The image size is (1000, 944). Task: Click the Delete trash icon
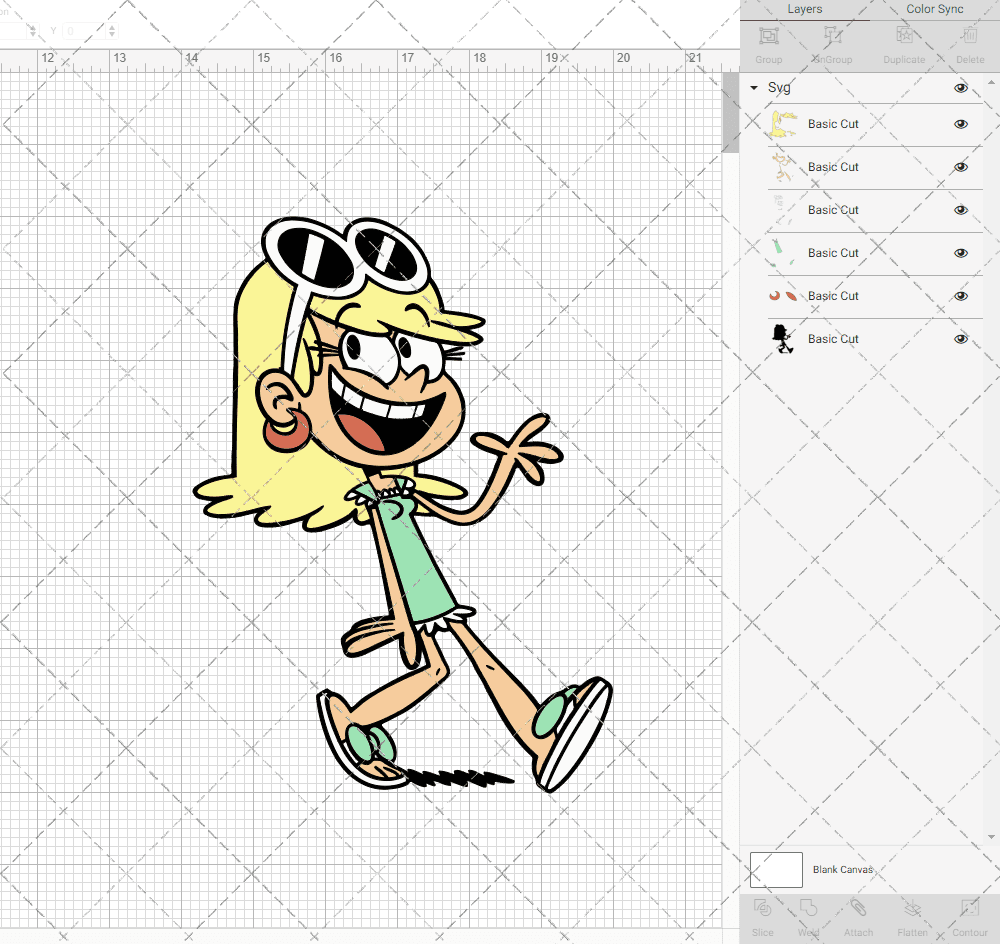(x=970, y=36)
